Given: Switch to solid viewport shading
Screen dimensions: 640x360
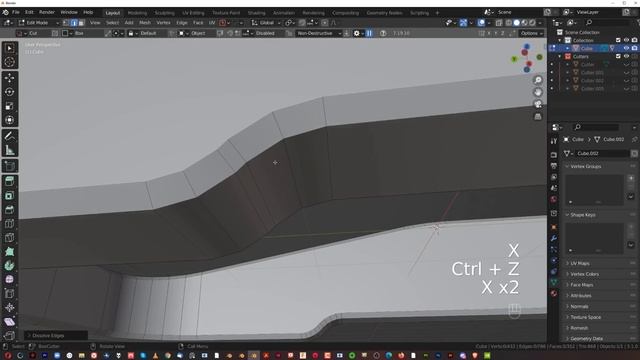Looking at the screenshot, I should [x=517, y=23].
